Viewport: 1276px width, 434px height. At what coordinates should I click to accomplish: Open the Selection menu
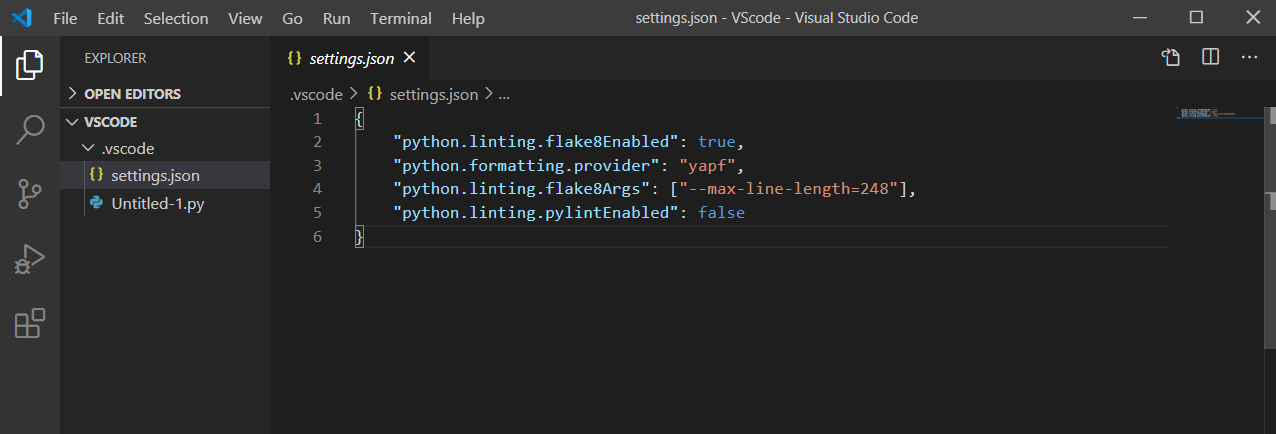pos(176,18)
